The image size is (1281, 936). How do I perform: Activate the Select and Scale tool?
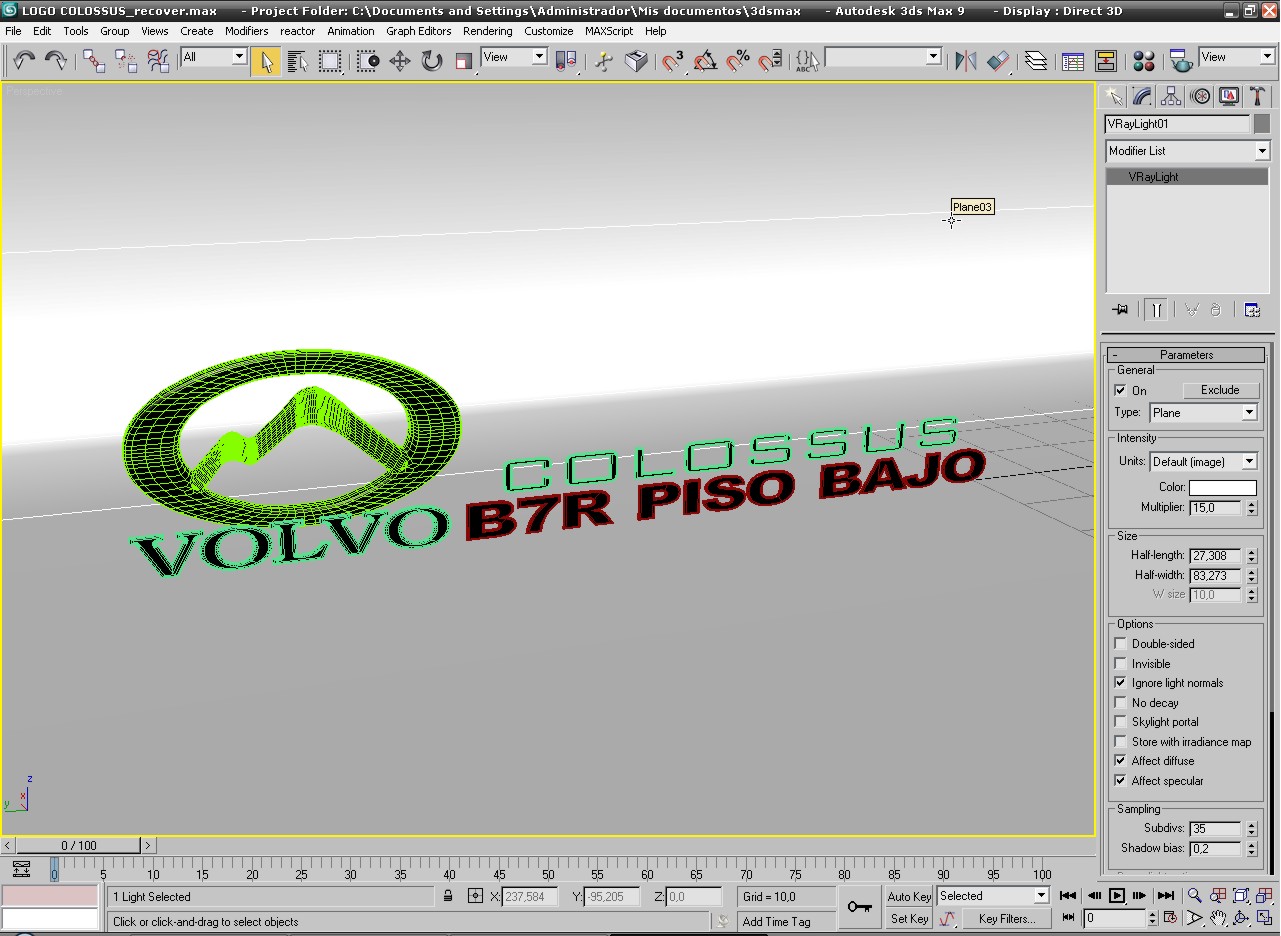(464, 61)
